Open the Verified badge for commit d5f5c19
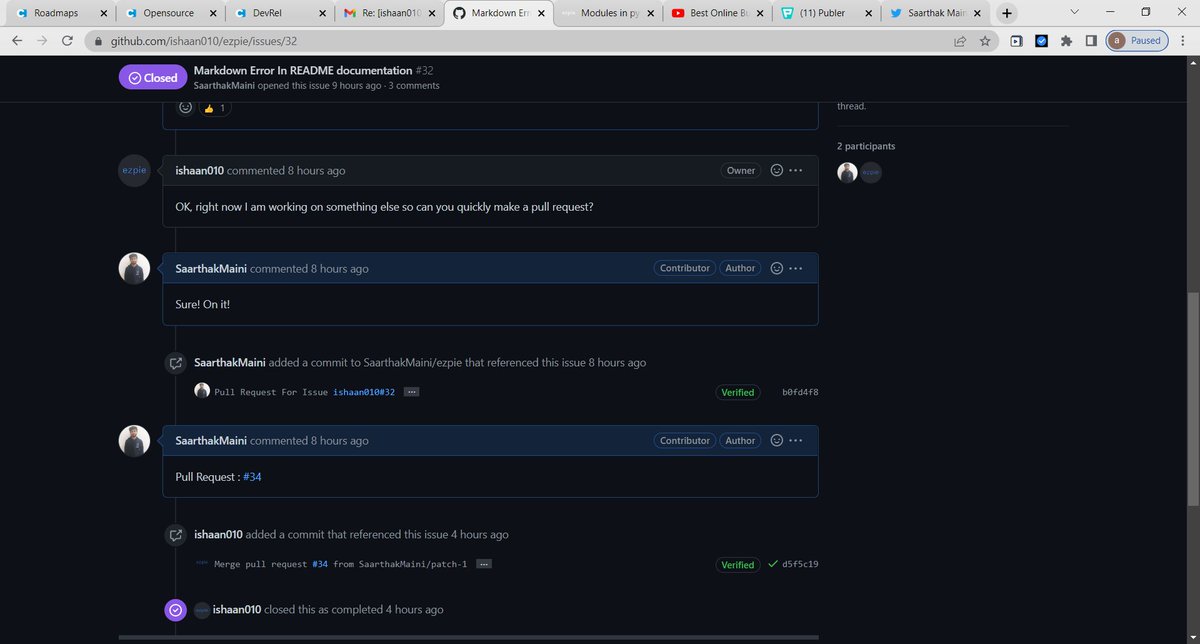Viewport: 1200px width, 644px height. 738,564
